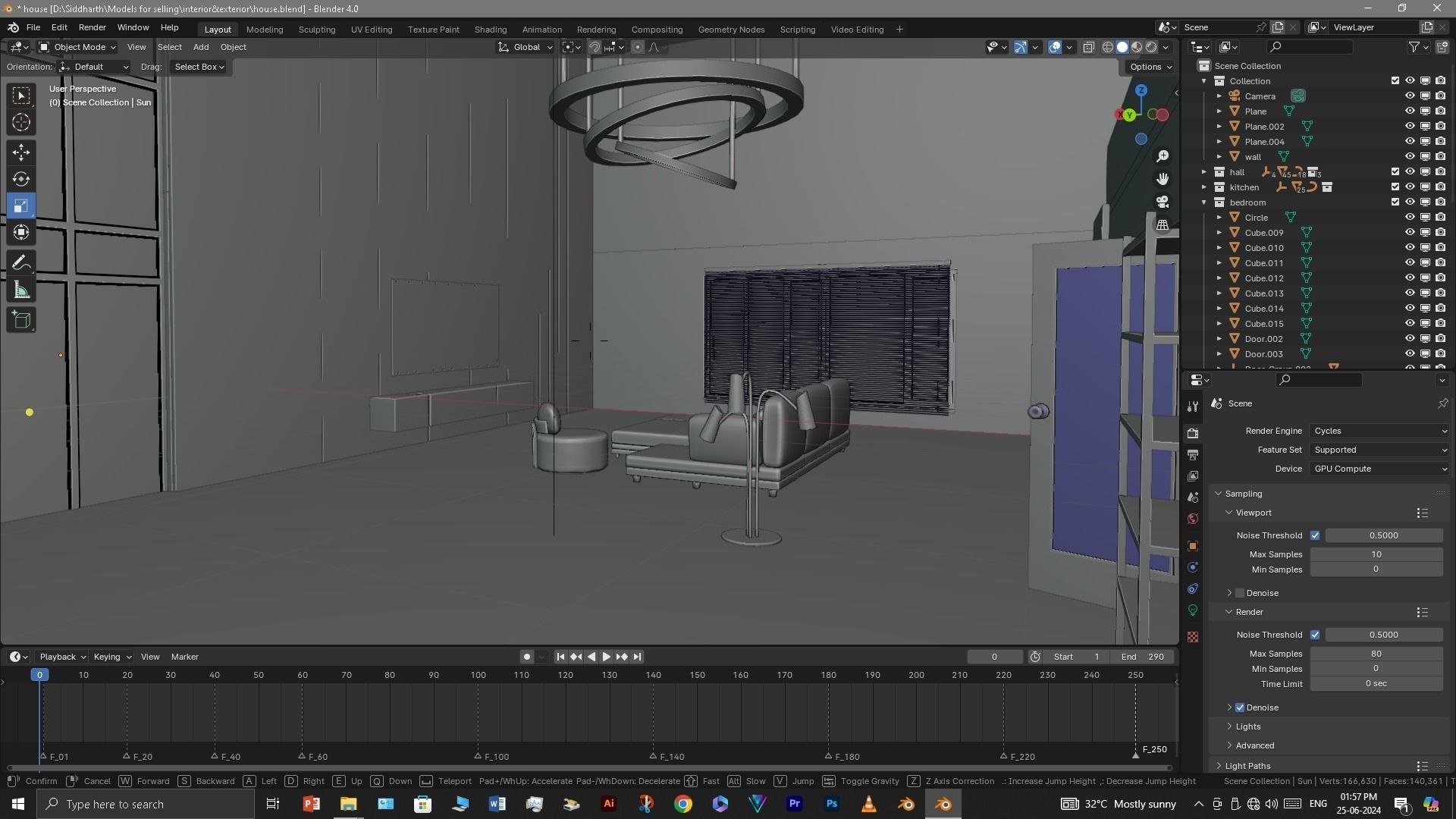Screen dimensions: 1456x819
Task: Expand the Lights panel
Action: point(1247,726)
